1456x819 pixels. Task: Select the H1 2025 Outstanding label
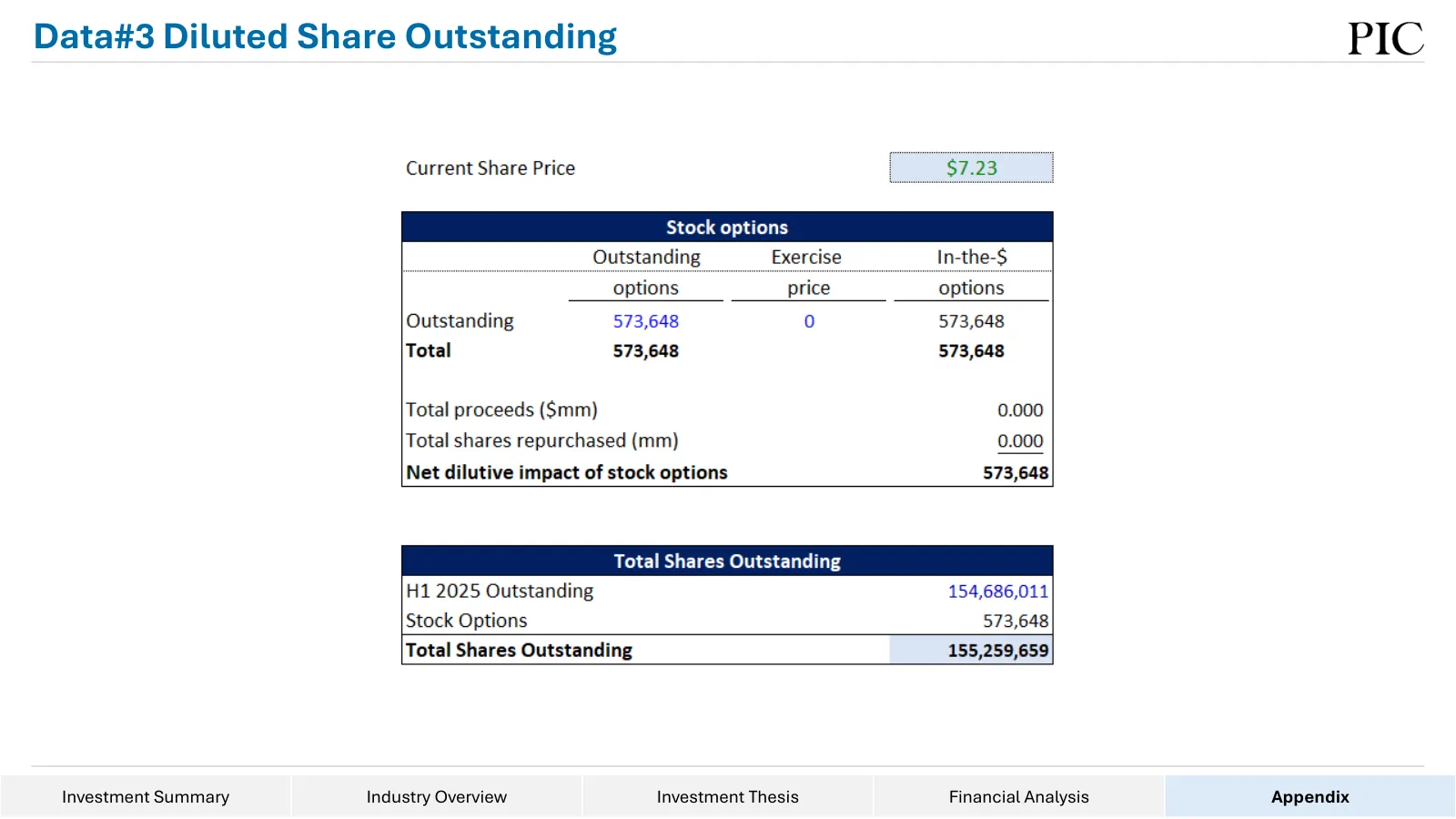click(x=500, y=591)
